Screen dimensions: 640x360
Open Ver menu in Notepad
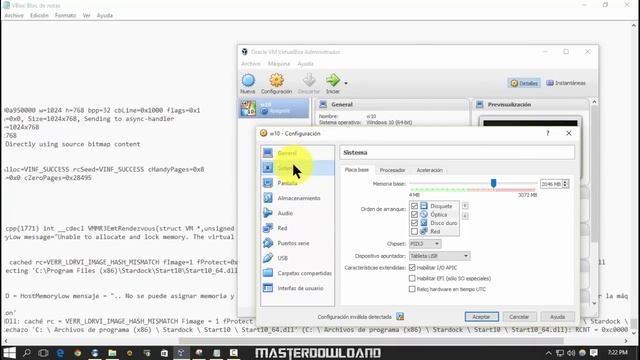87,16
